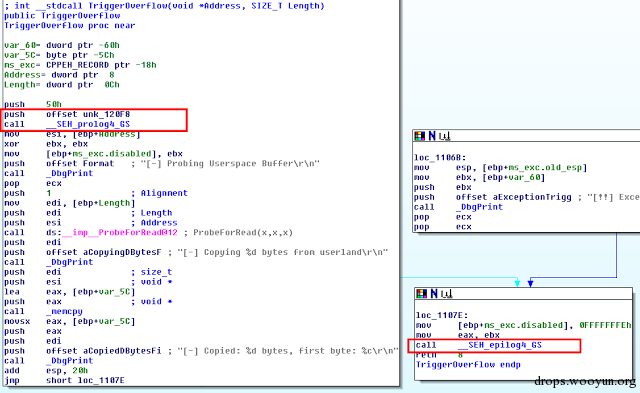Click the 'mov esi, [ebp+Address]' instruction
Screen dimensions: 640x393
[72, 134]
